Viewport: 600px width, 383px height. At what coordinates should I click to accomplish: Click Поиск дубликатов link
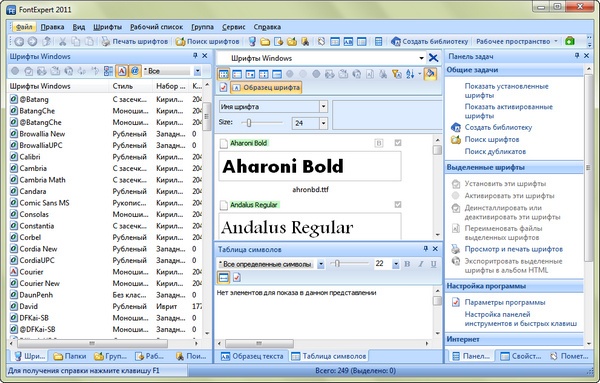point(495,152)
